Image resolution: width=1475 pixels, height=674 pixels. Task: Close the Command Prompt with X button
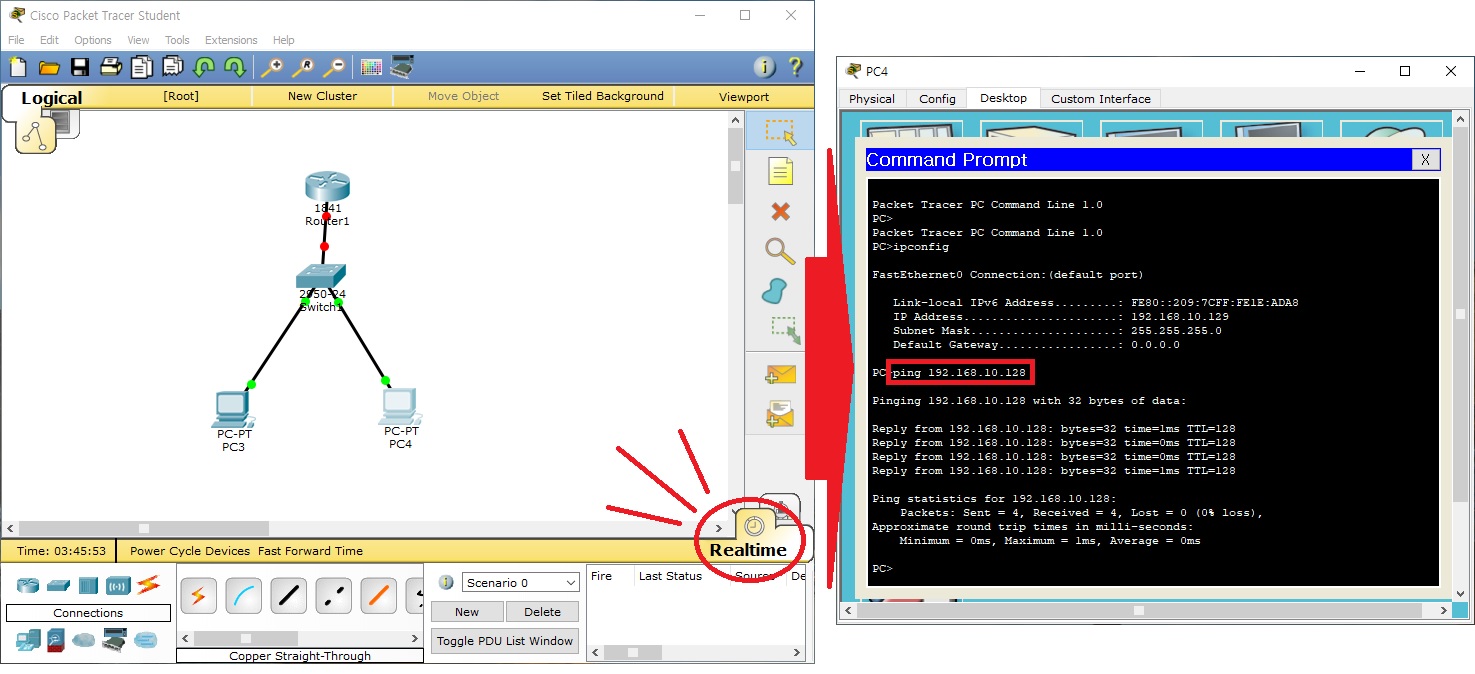(x=1425, y=160)
